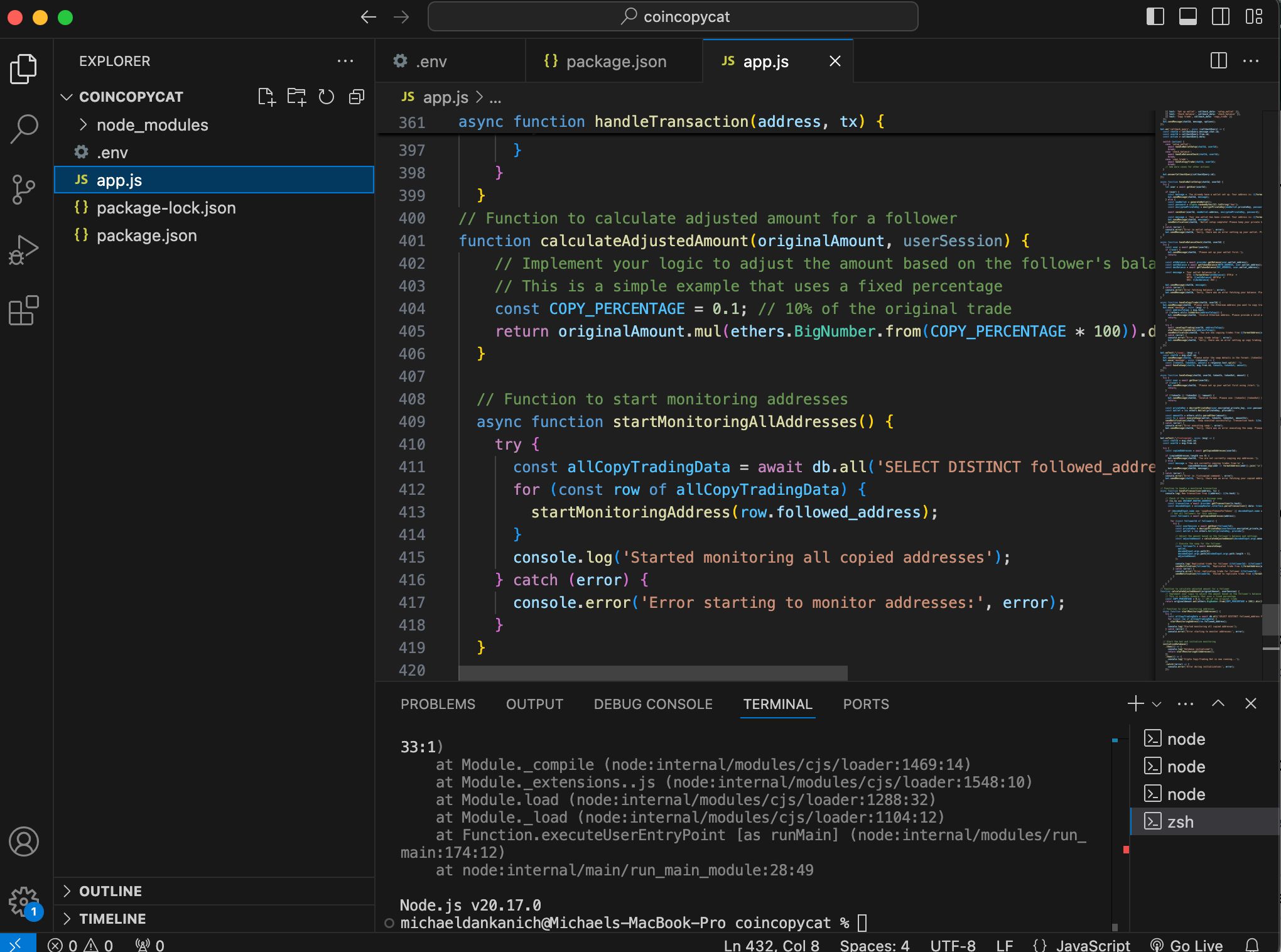Toggle the primary side bar
This screenshot has height=952, width=1281.
coord(1155,17)
